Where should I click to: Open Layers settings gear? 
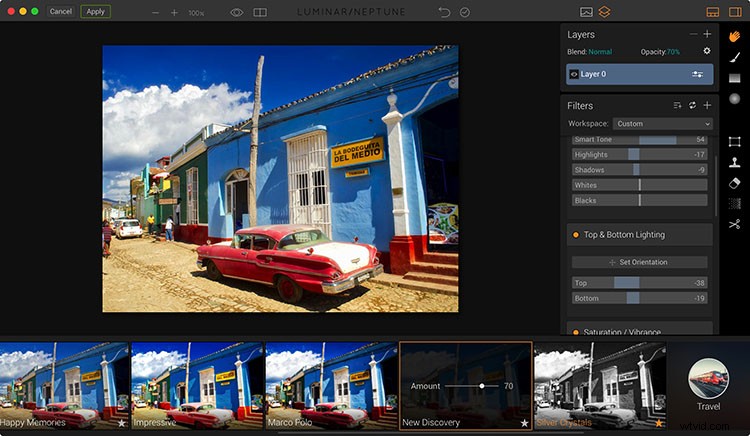tap(707, 51)
